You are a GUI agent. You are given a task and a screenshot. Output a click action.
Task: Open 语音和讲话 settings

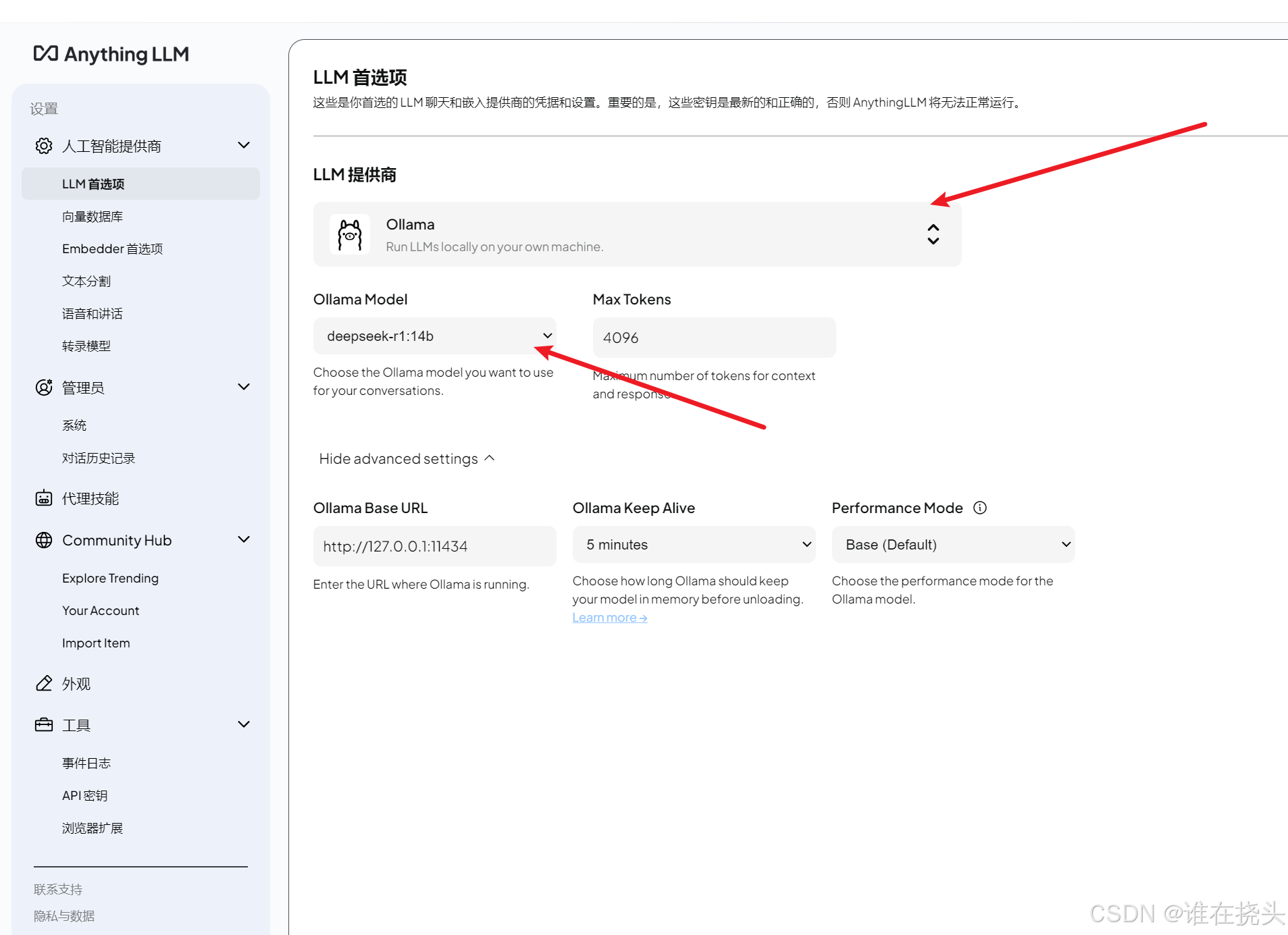[93, 314]
